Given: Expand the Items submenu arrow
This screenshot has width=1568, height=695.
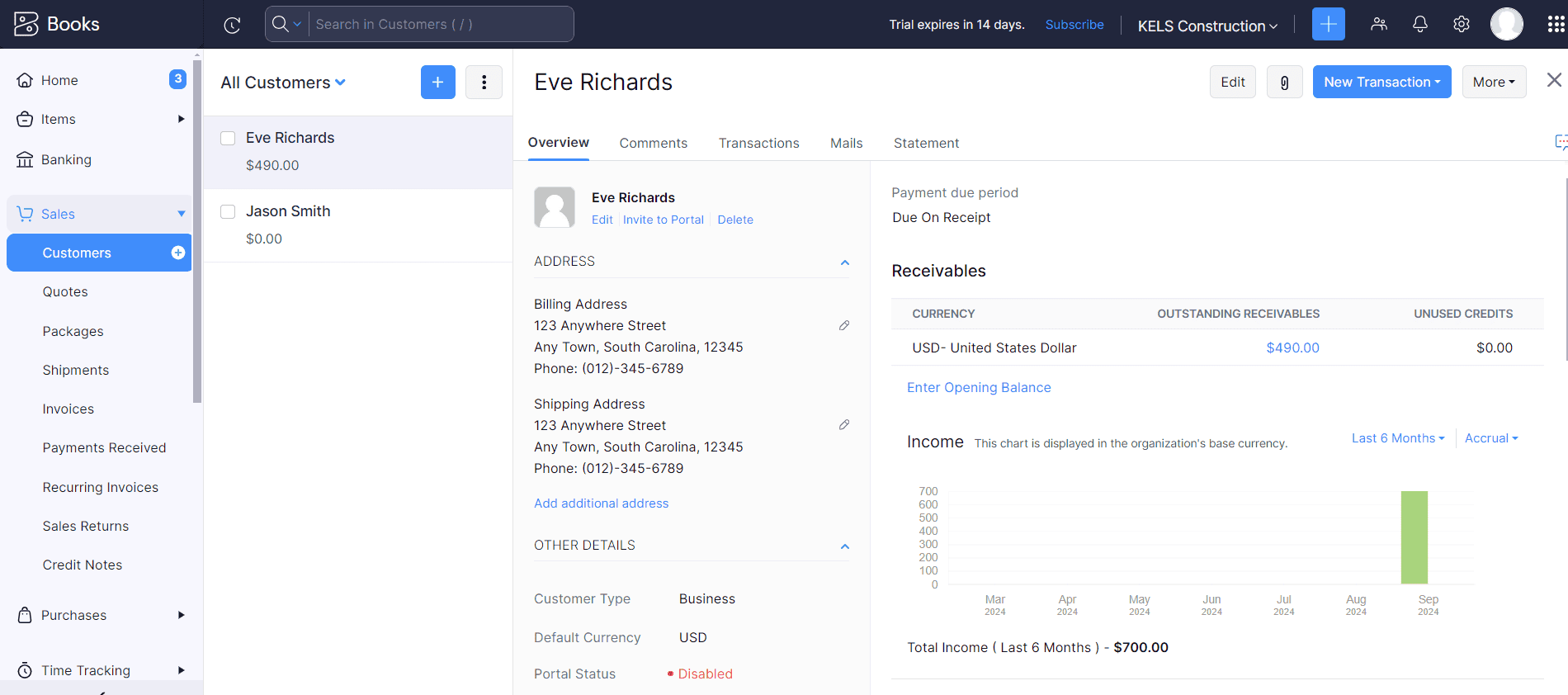Looking at the screenshot, I should [x=181, y=119].
